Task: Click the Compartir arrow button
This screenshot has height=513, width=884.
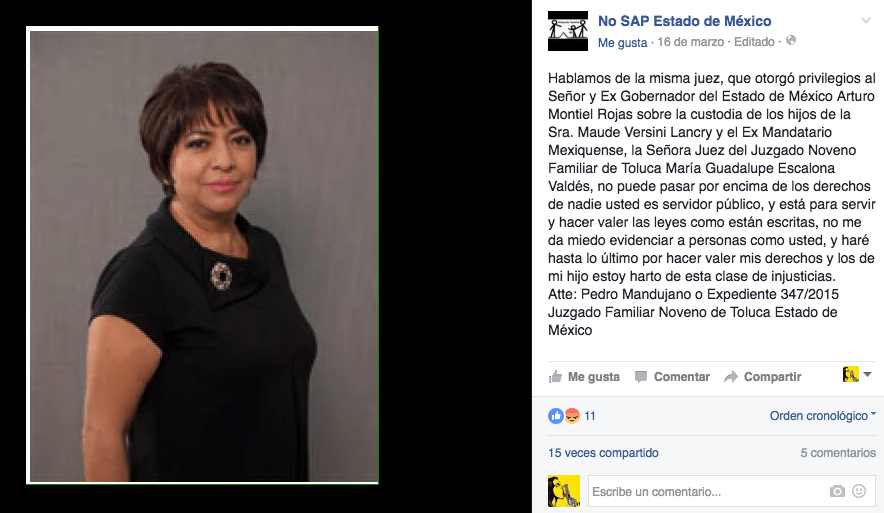Action: (x=763, y=377)
